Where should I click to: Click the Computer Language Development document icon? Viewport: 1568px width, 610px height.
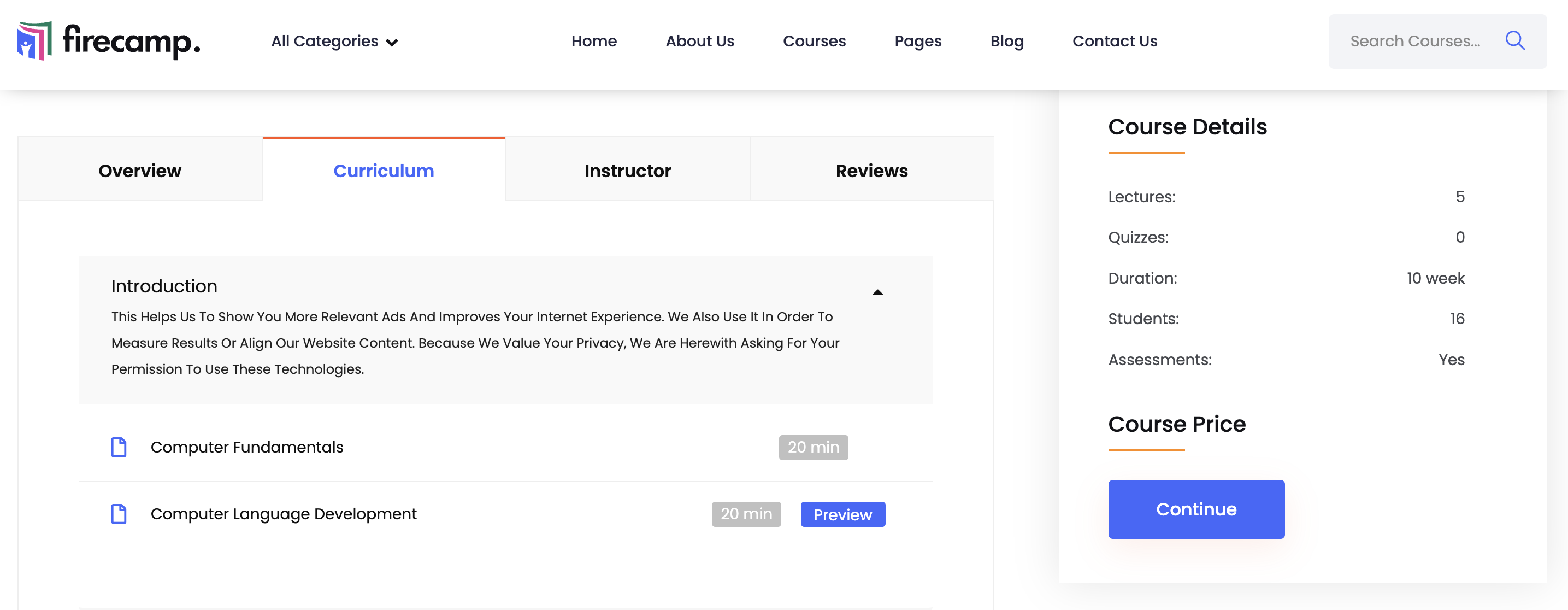tap(119, 514)
